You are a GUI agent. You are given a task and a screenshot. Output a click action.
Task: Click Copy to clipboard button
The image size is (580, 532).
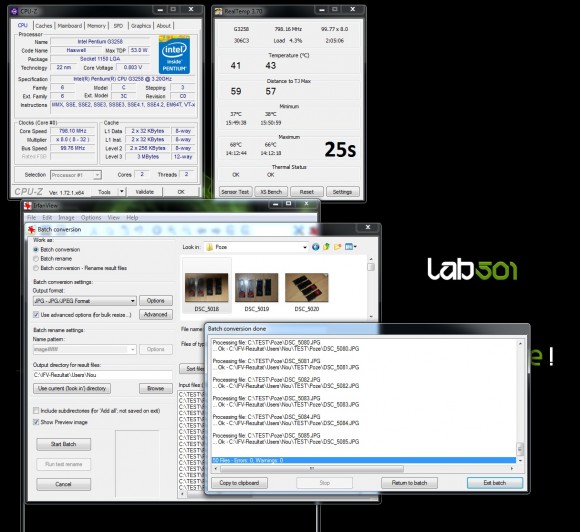coord(239,483)
